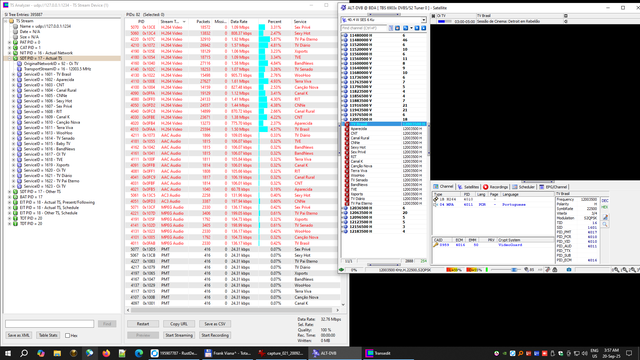Image resolution: width=640 pixels, height=360 pixels.
Task: Switch to the Satellites tab
Action: [x=468, y=187]
